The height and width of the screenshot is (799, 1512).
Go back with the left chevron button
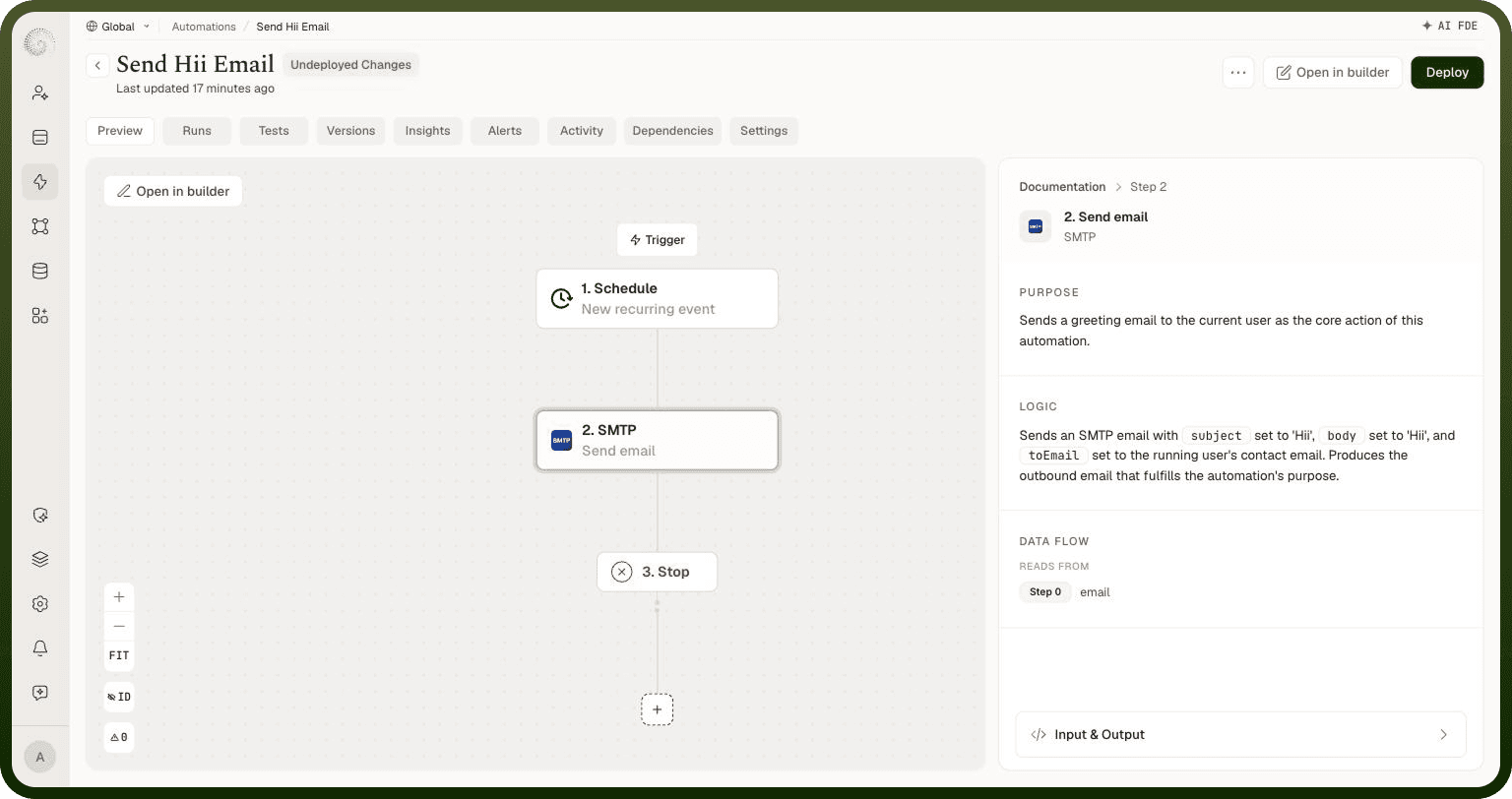pyautogui.click(x=97, y=65)
